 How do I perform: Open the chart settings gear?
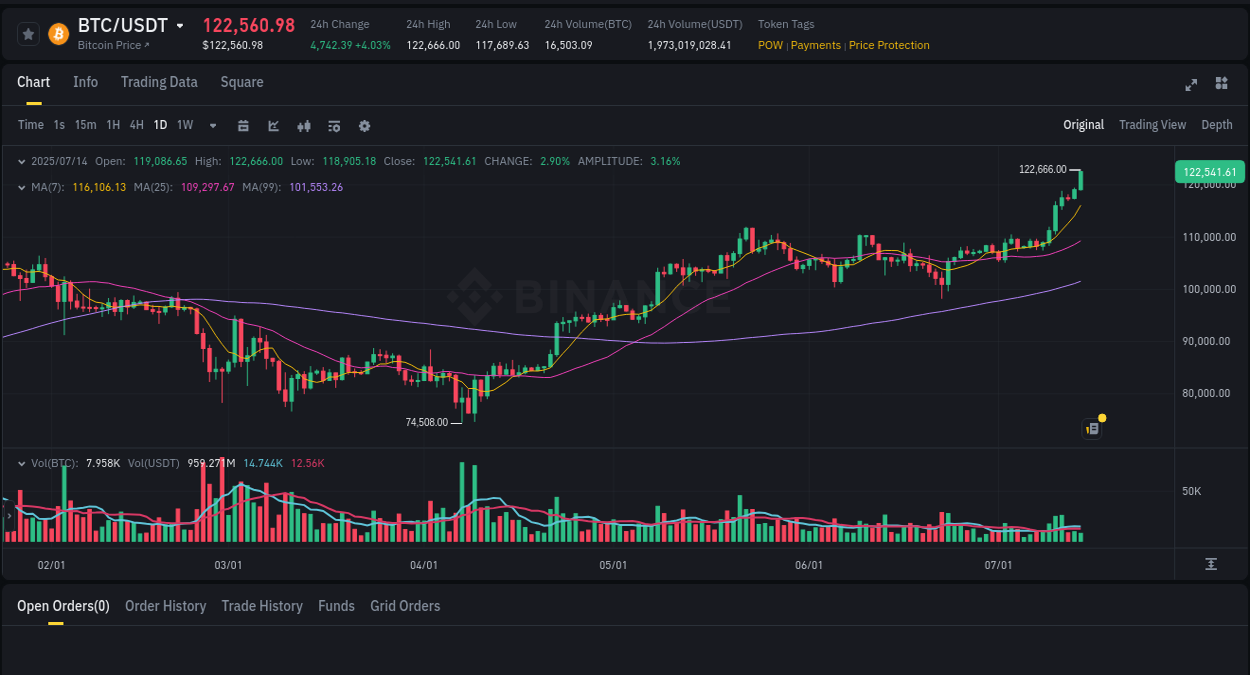[363, 126]
